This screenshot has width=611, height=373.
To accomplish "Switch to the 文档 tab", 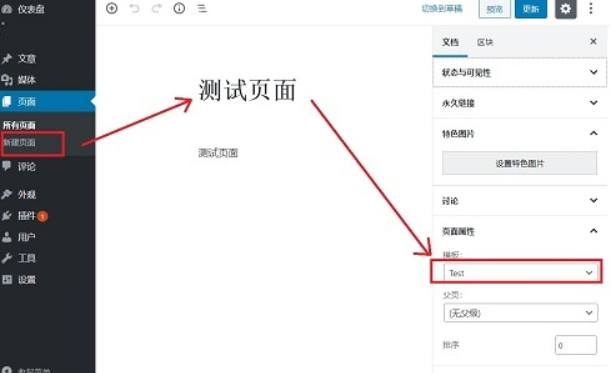I will [450, 42].
